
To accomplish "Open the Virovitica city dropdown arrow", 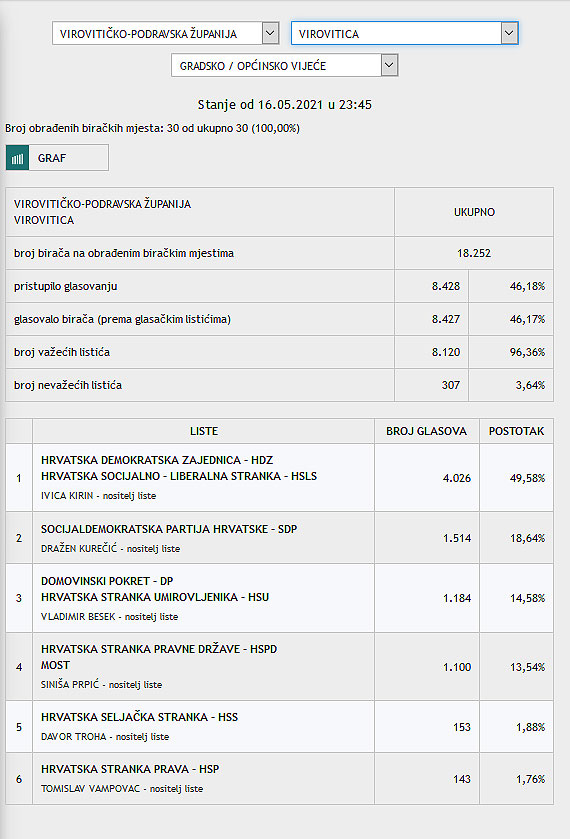I will 509,33.
